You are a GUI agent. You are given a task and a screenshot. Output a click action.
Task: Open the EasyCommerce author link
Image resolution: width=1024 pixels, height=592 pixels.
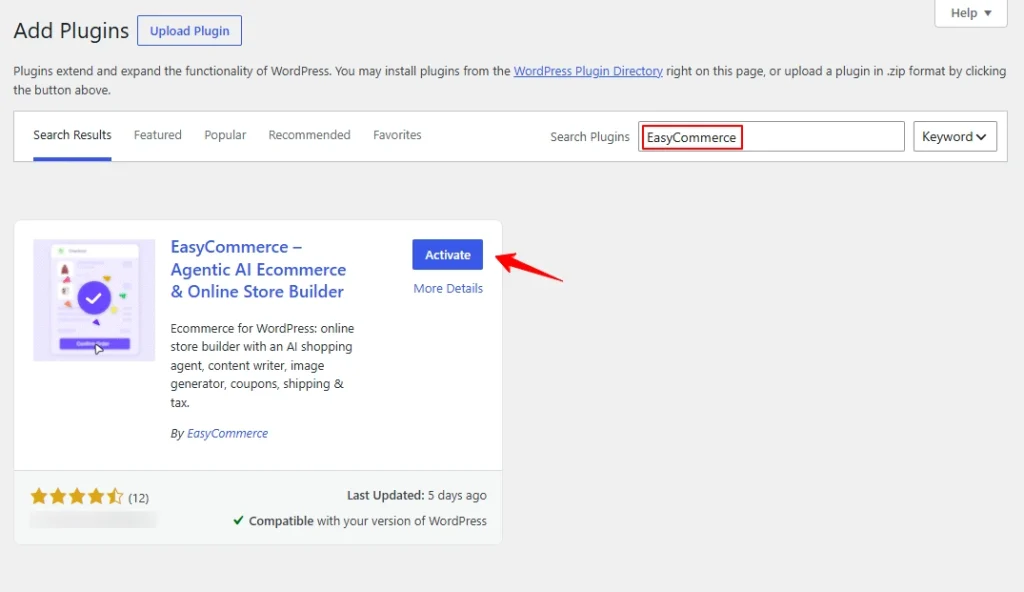point(227,433)
